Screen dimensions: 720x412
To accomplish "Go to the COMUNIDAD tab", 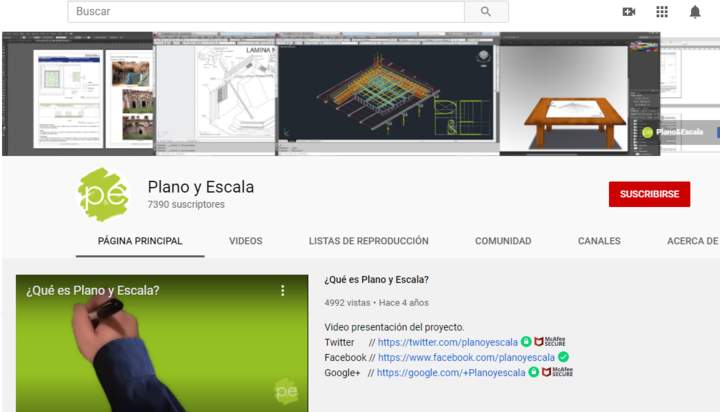I will point(503,241).
